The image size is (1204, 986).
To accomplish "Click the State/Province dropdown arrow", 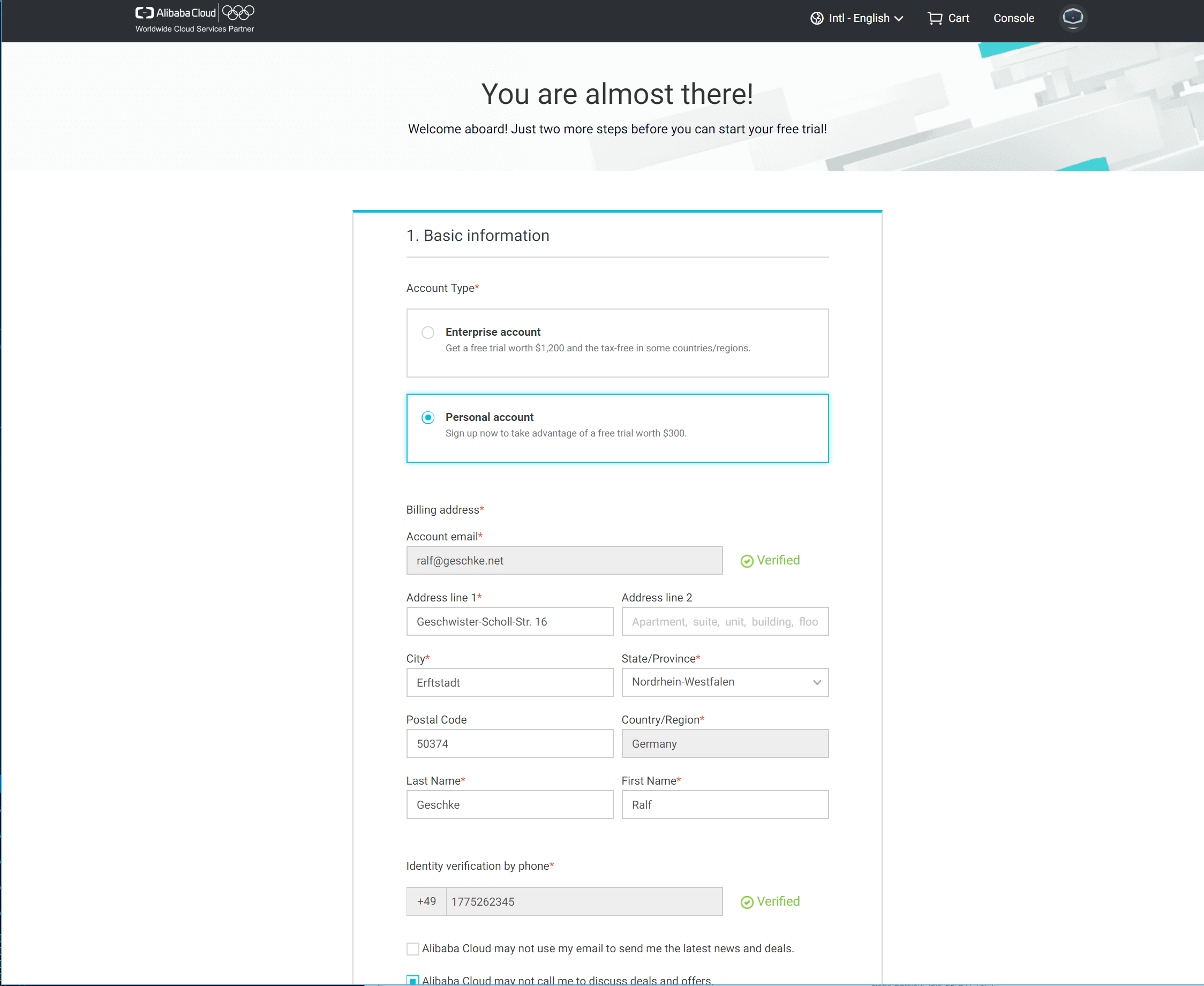I will coord(817,682).
